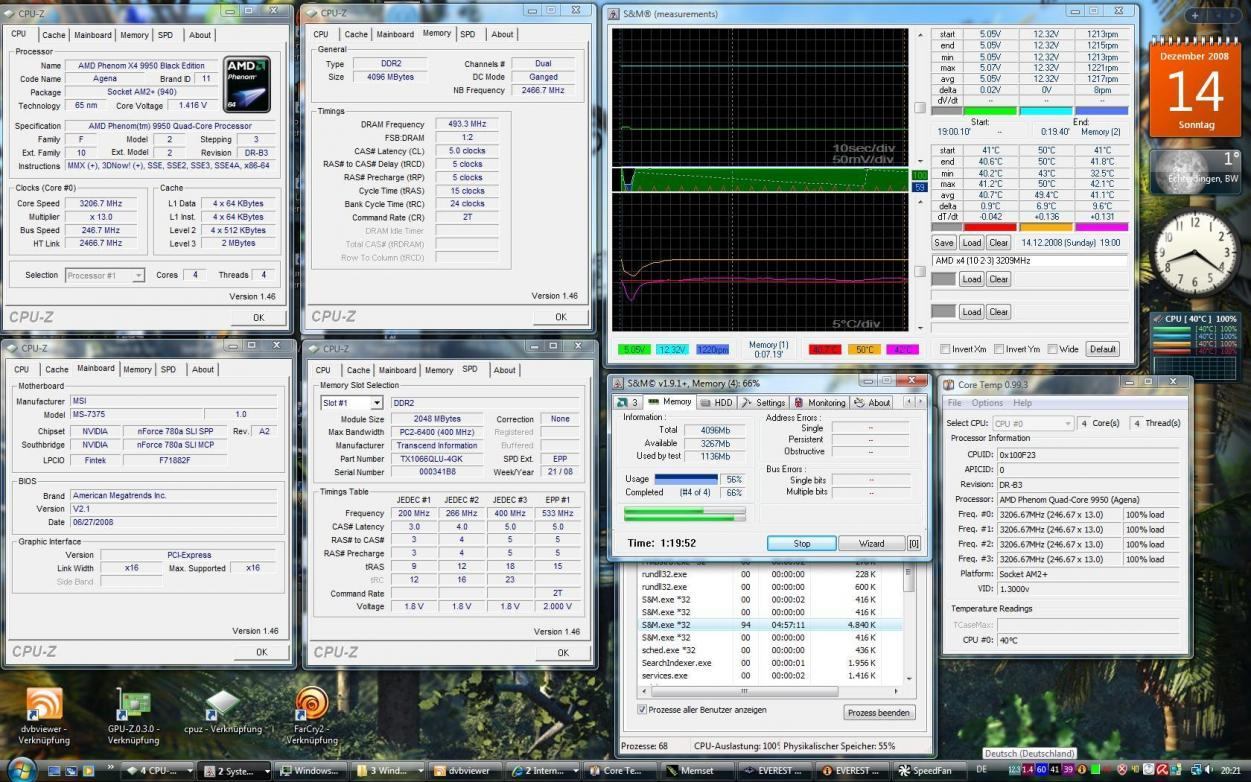Collapse voltage table with top up arrow

click(920, 34)
